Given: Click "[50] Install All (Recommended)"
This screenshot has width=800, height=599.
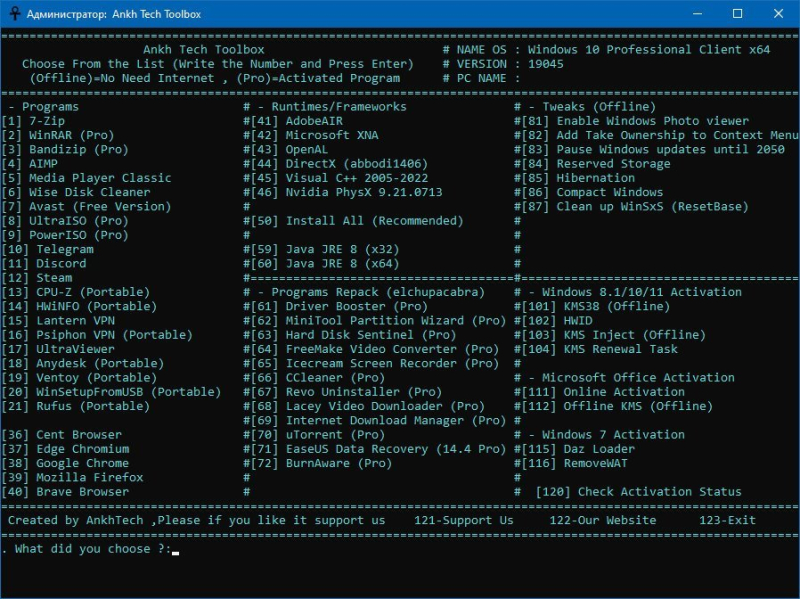Looking at the screenshot, I should pos(357,221).
